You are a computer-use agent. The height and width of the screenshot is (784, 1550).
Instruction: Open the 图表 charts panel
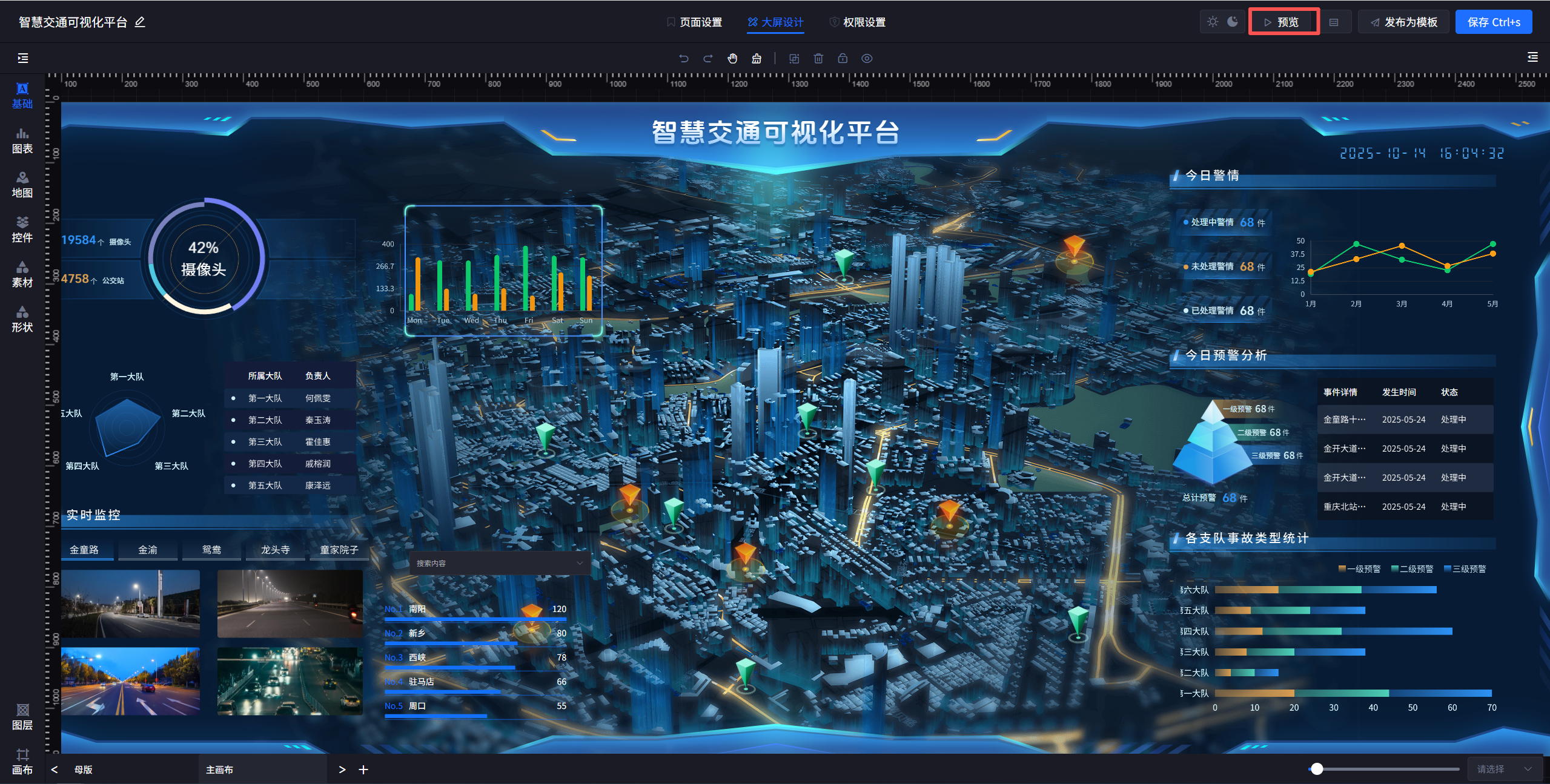point(22,140)
